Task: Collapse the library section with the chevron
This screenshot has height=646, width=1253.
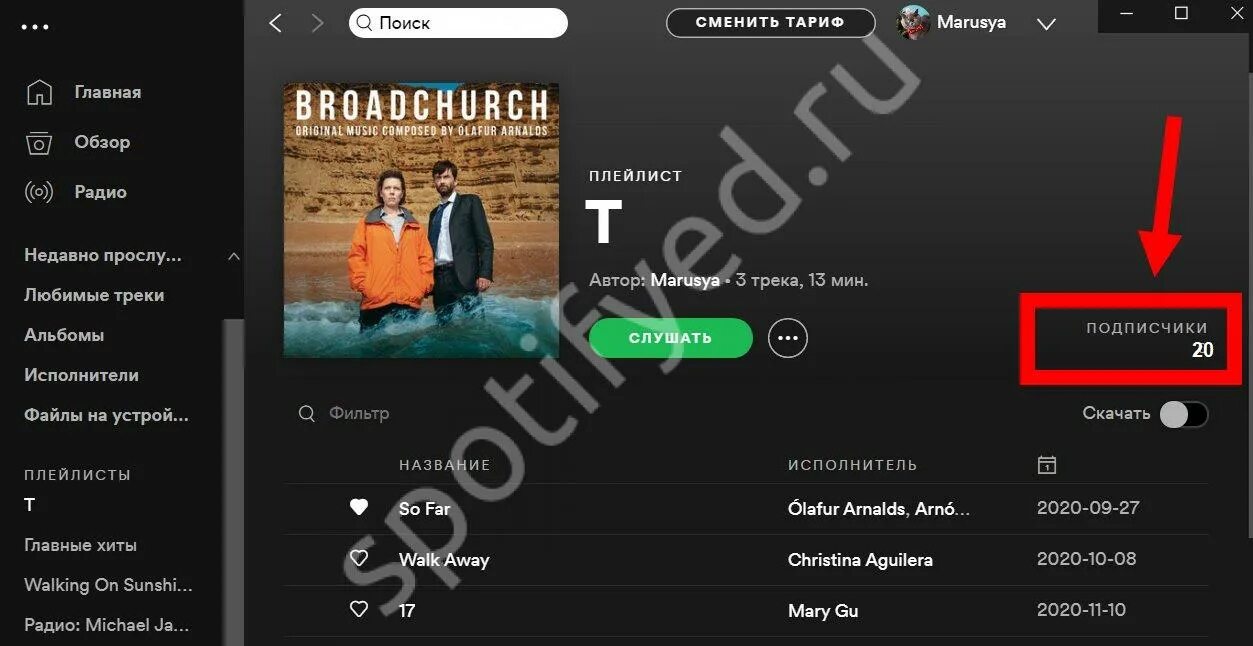Action: 233,256
